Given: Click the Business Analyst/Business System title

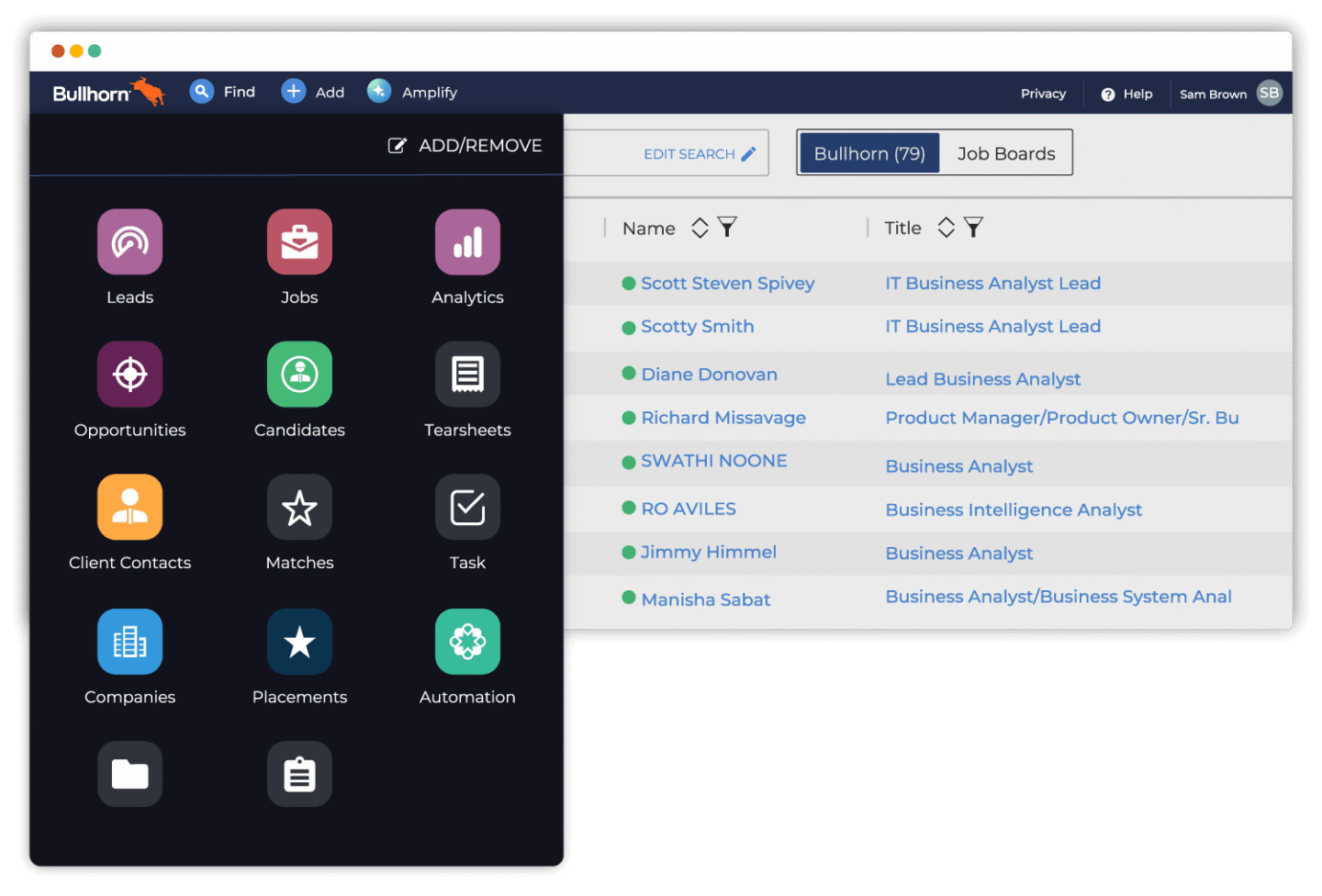Looking at the screenshot, I should 1059,597.
